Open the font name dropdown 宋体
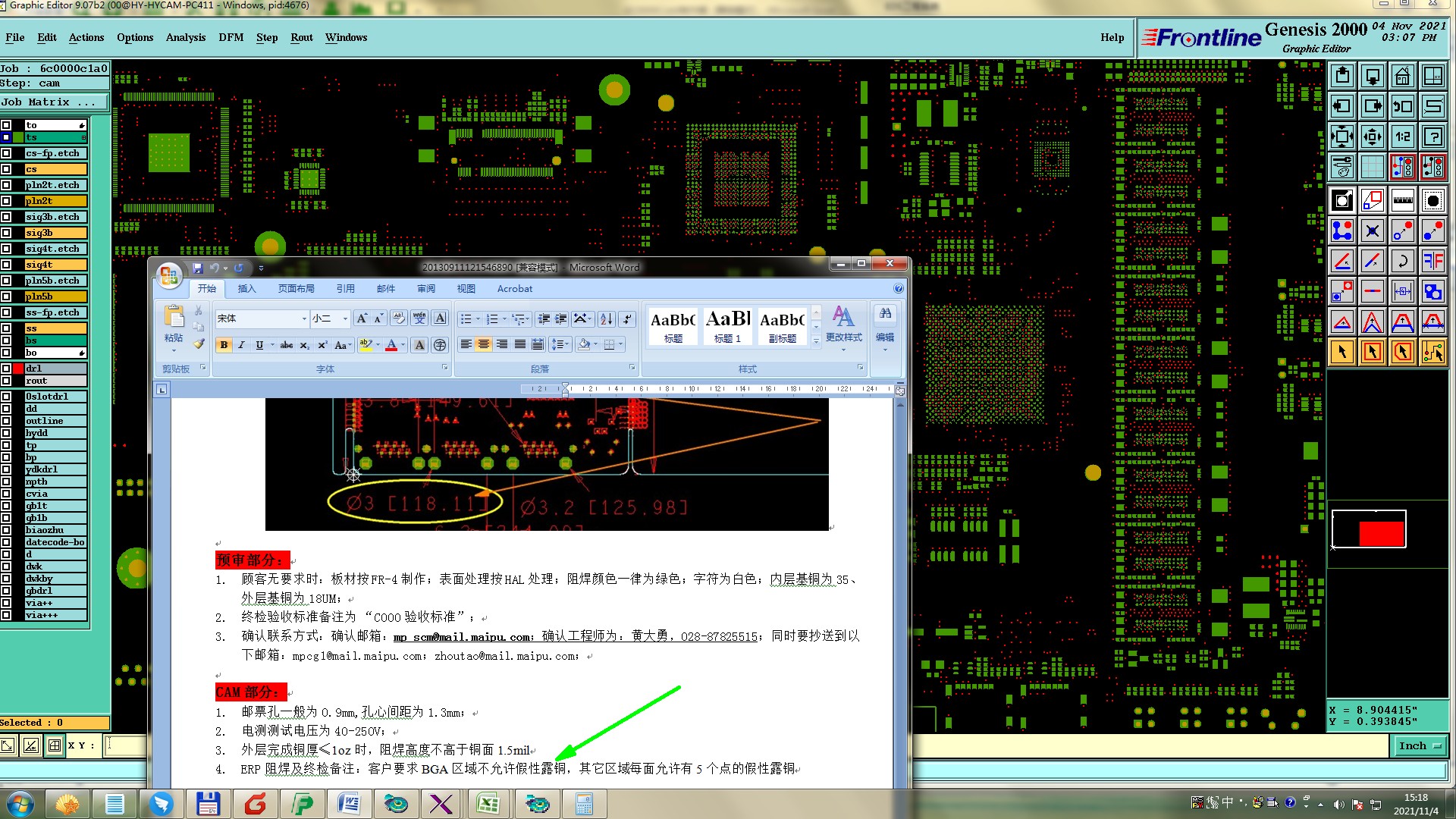The width and height of the screenshot is (1456, 819). [304, 318]
